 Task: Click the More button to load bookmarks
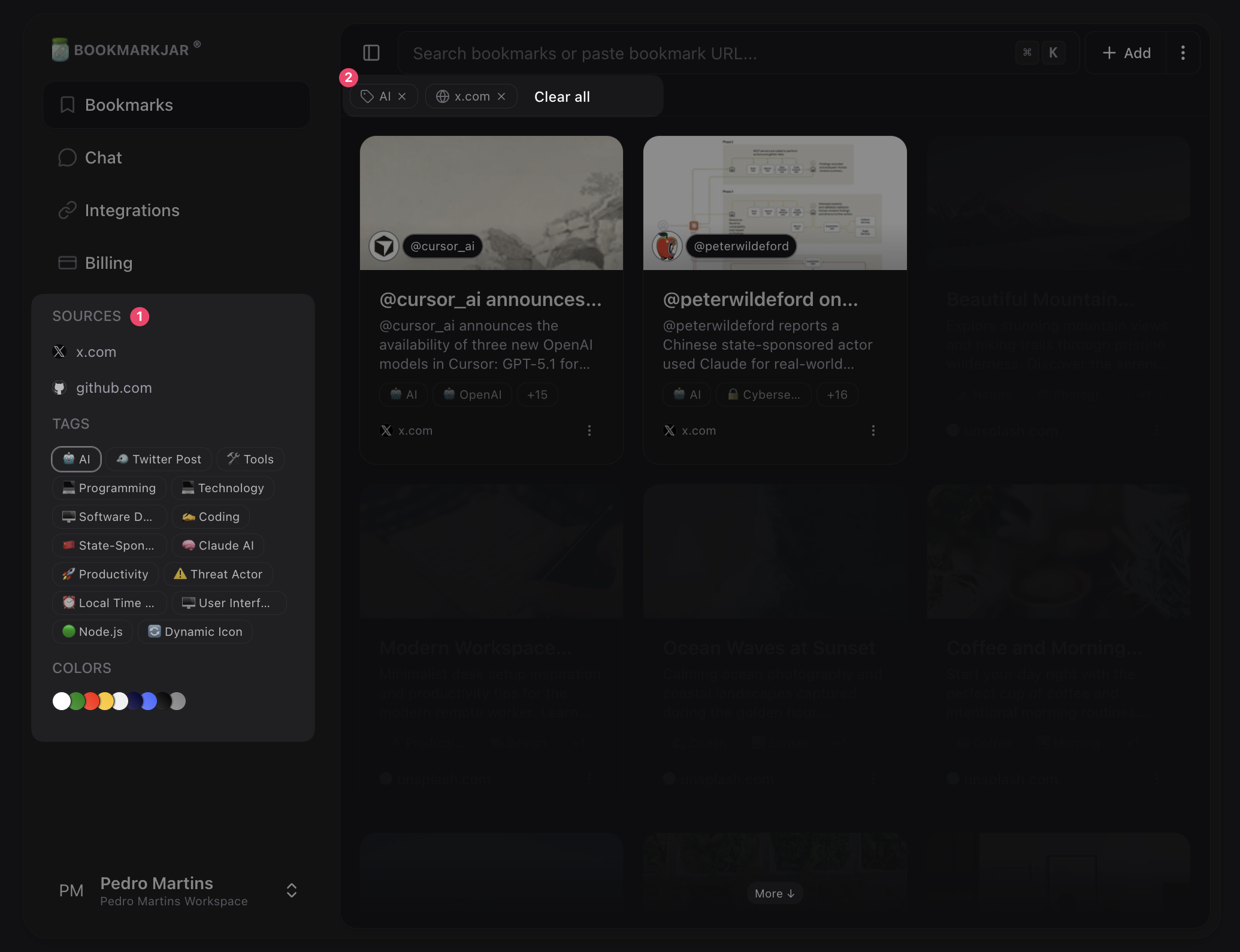pyautogui.click(x=774, y=893)
